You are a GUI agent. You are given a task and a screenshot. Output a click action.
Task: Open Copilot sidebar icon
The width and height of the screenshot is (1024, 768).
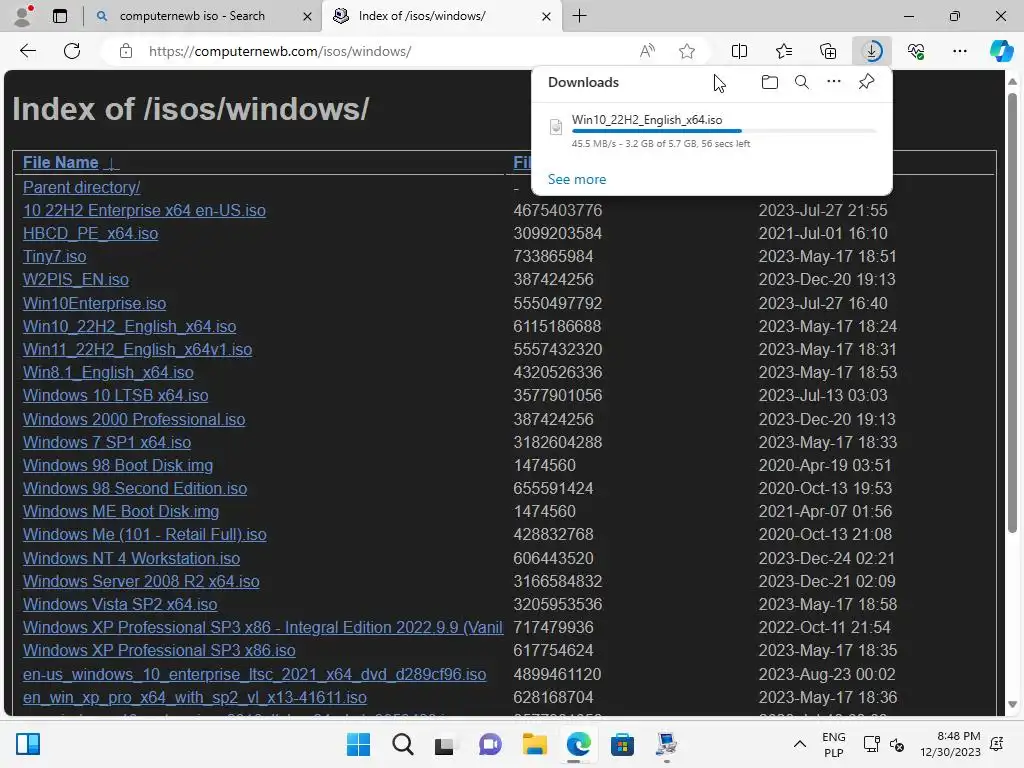[x=1001, y=51]
